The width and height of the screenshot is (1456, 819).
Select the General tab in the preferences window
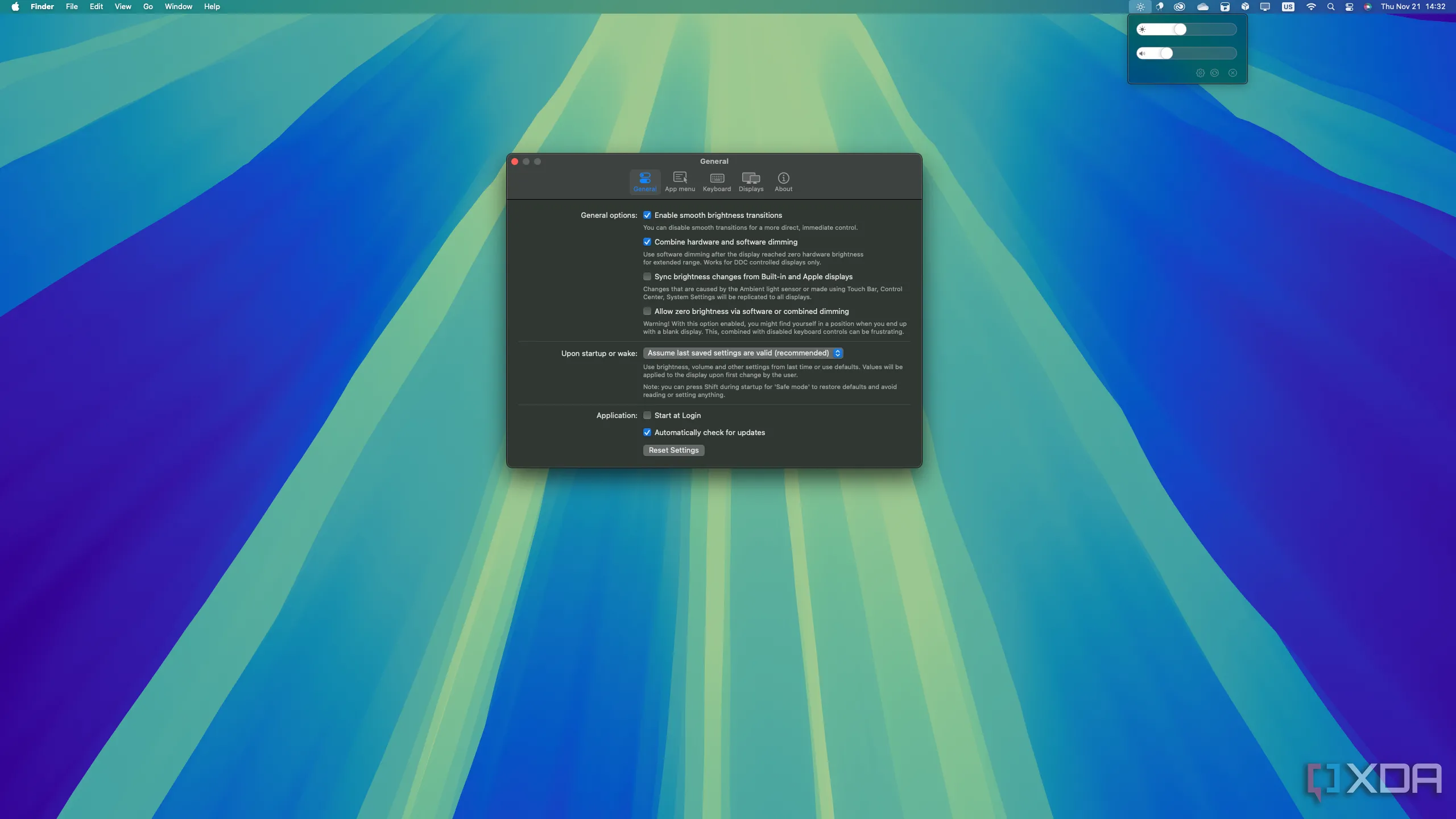click(644, 181)
